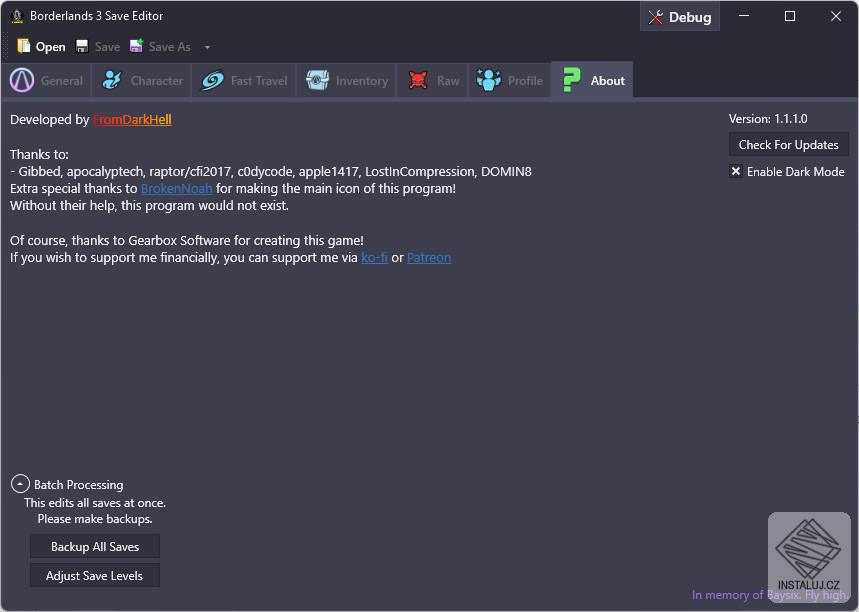Select the Character tab icon
This screenshot has width=859, height=612.
coord(113,81)
